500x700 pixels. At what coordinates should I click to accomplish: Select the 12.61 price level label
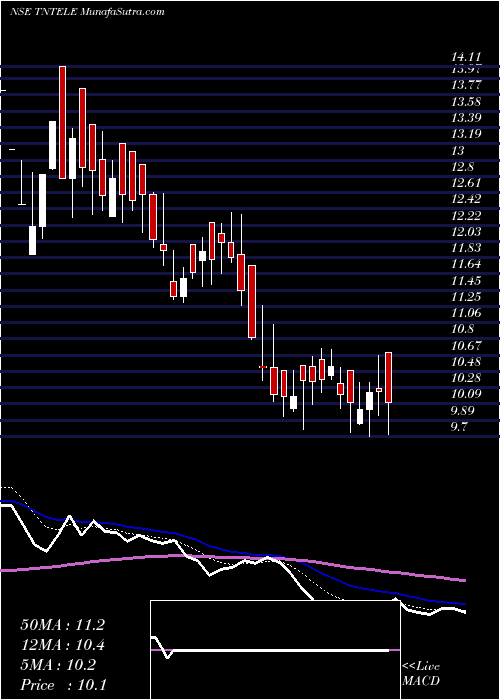466,183
